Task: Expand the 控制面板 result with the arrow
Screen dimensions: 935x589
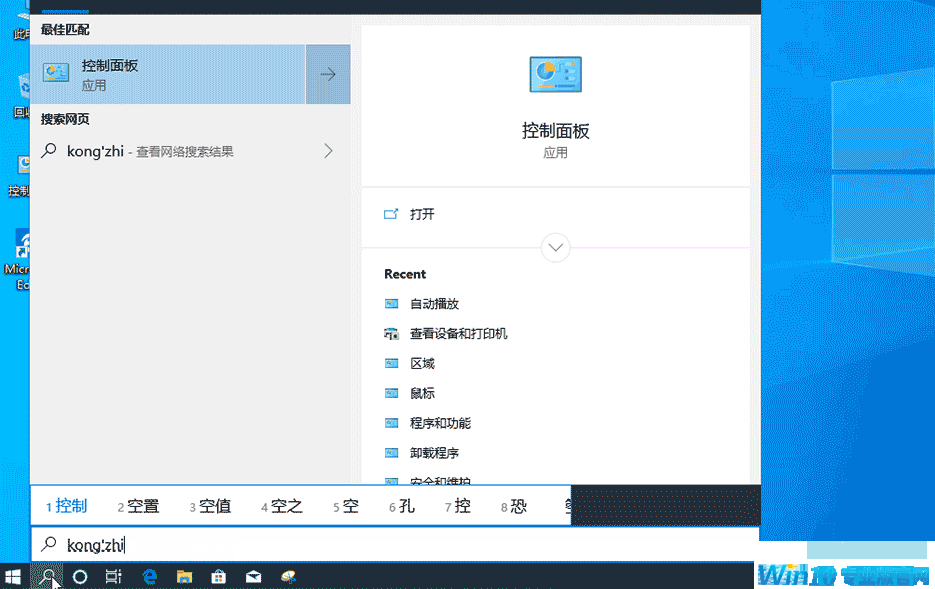Action: pos(328,75)
